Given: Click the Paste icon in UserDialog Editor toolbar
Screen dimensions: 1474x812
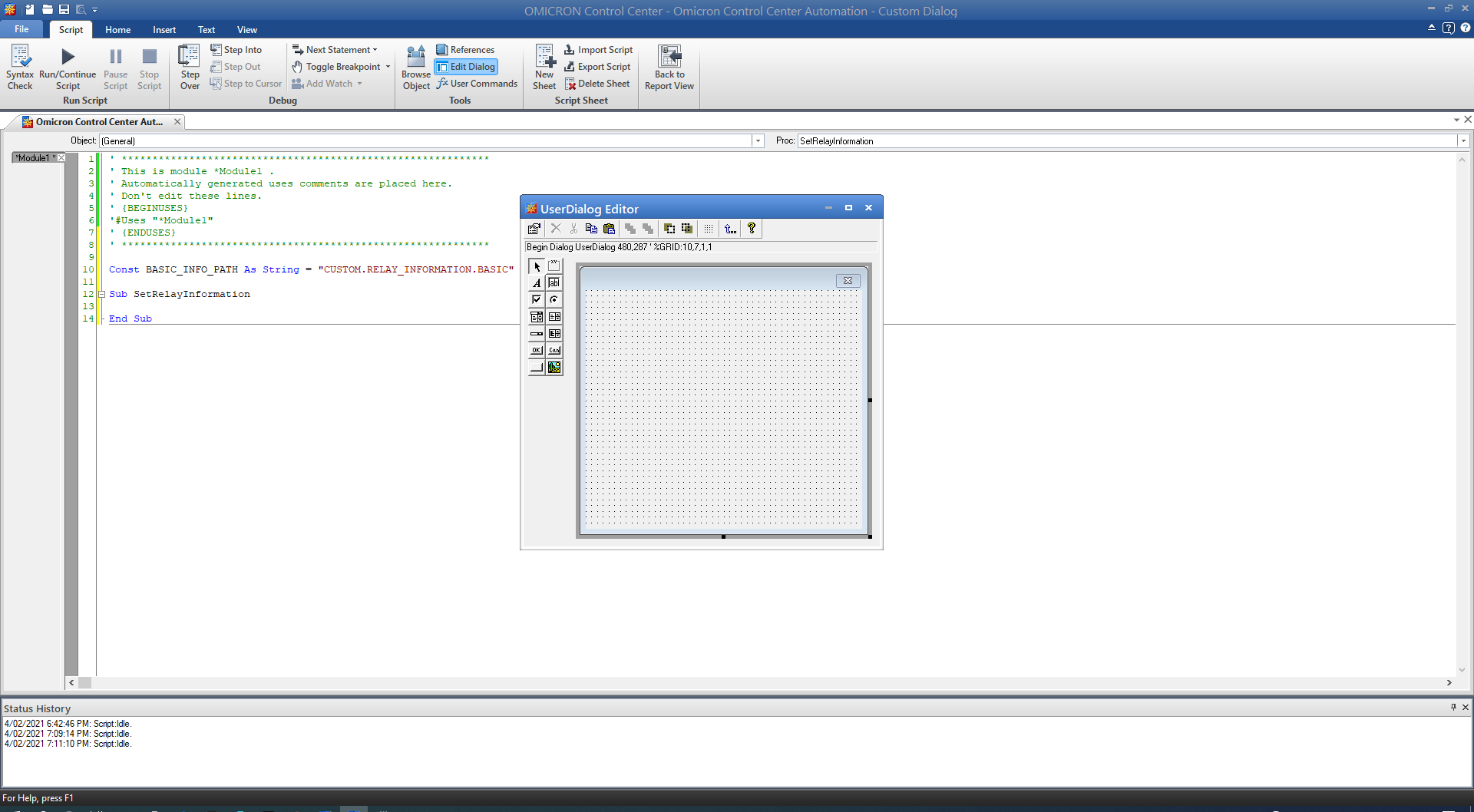Looking at the screenshot, I should pyautogui.click(x=609, y=229).
